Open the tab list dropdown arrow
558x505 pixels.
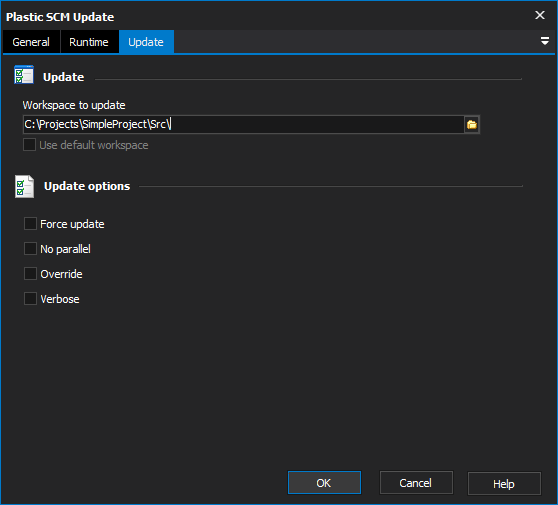tap(544, 41)
